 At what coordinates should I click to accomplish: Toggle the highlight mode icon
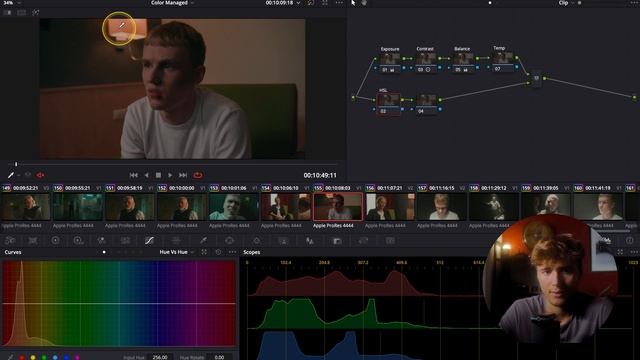36,13
